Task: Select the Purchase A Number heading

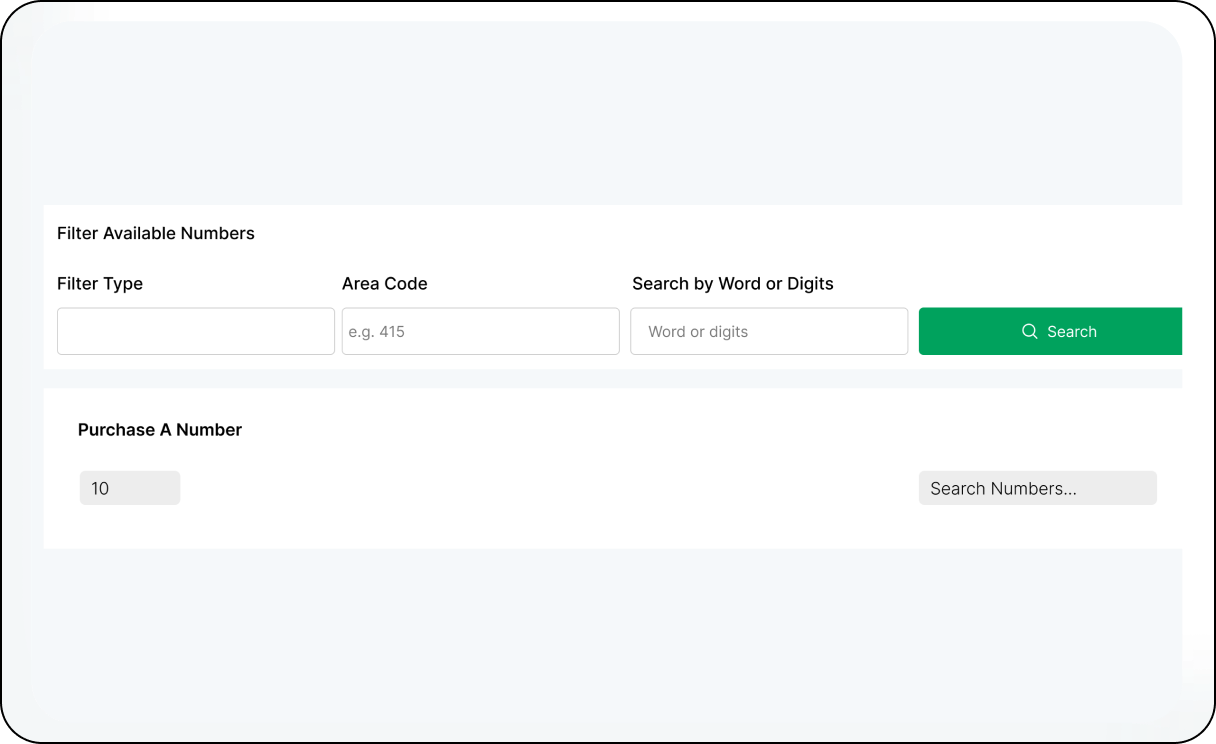Action: (160, 430)
